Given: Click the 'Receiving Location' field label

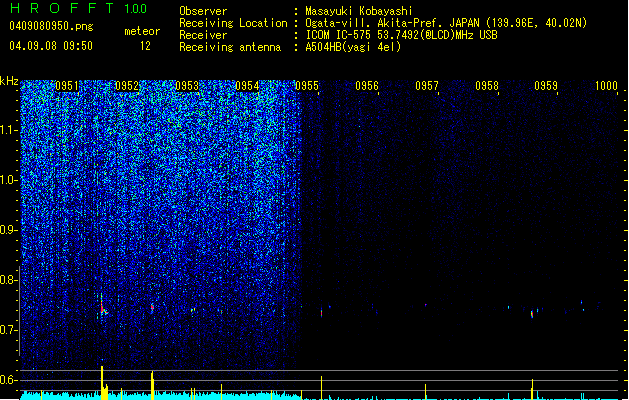Looking at the screenshot, I should 233,23.
